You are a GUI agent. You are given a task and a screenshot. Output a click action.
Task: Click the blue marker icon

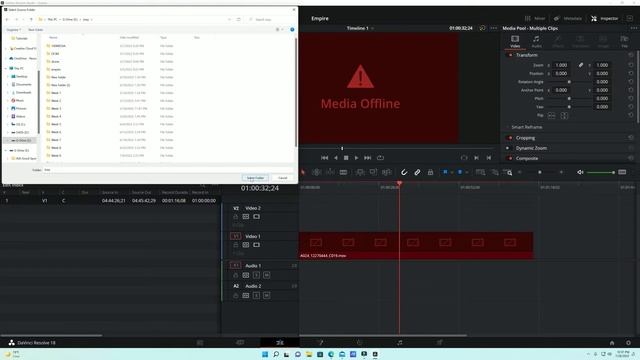tap(460, 172)
